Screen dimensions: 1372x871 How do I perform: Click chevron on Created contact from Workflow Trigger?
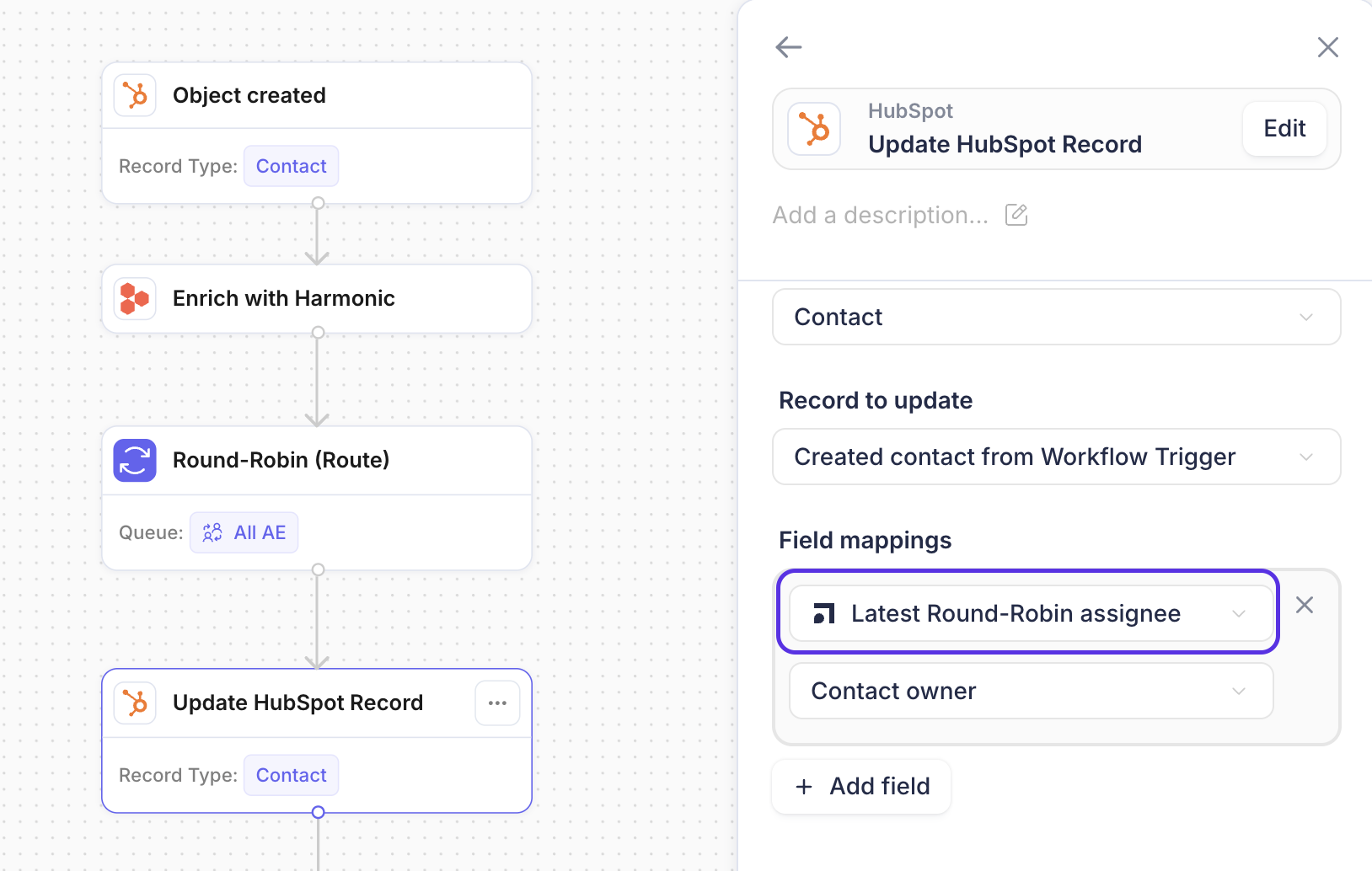pos(1306,457)
